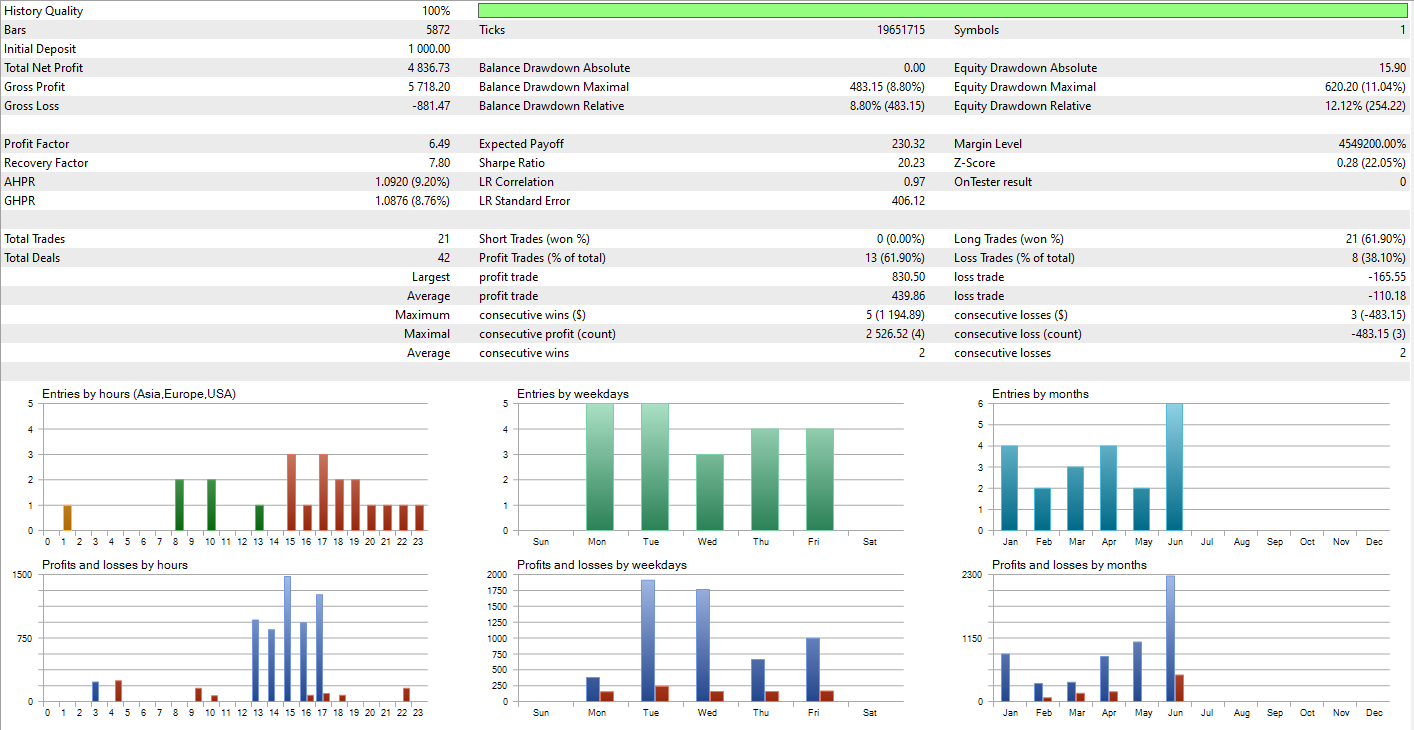Click the "Profits and losses by weekdays" chart title
1414x730 pixels.
tap(602, 565)
